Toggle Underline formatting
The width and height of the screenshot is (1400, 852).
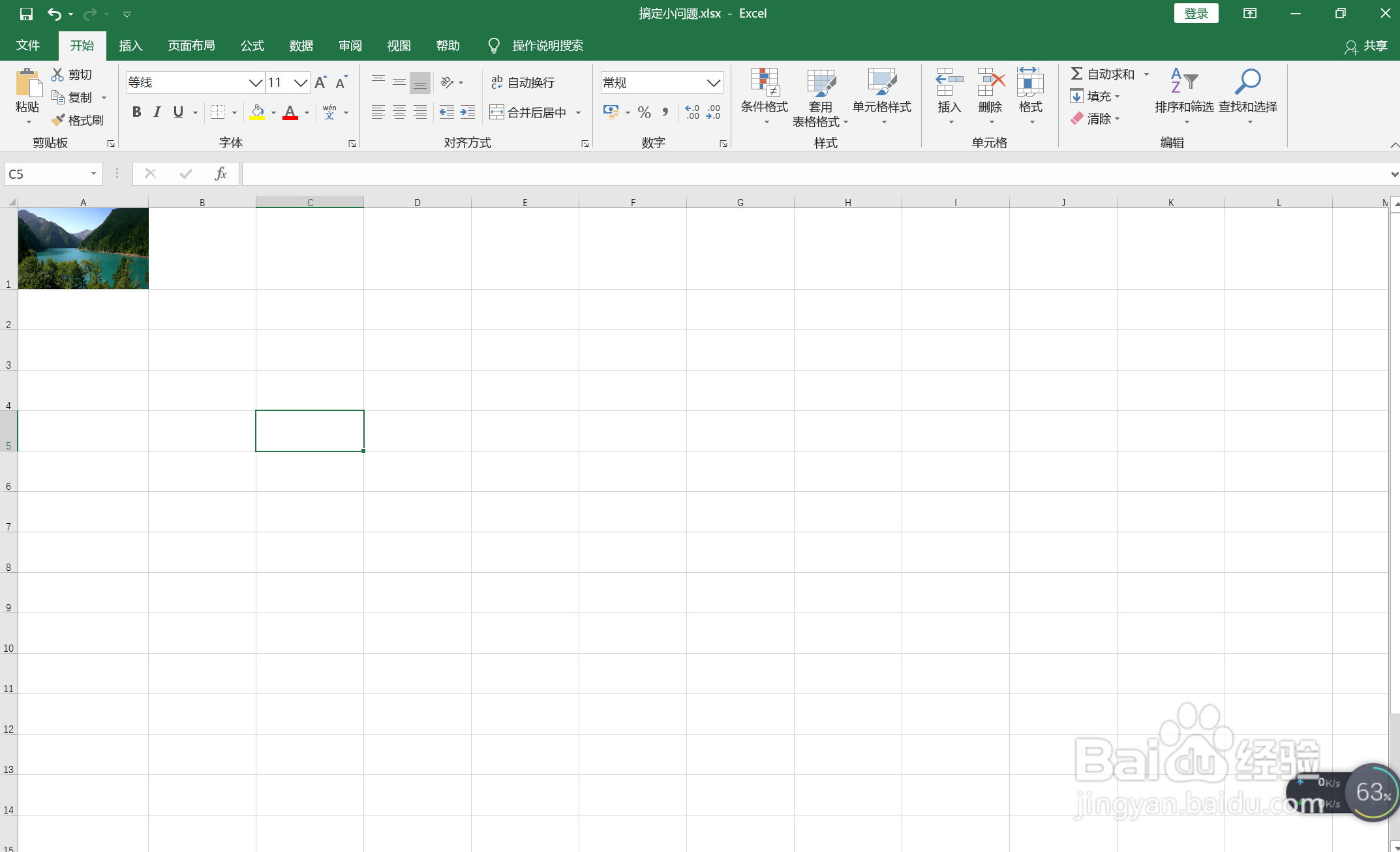coord(178,112)
